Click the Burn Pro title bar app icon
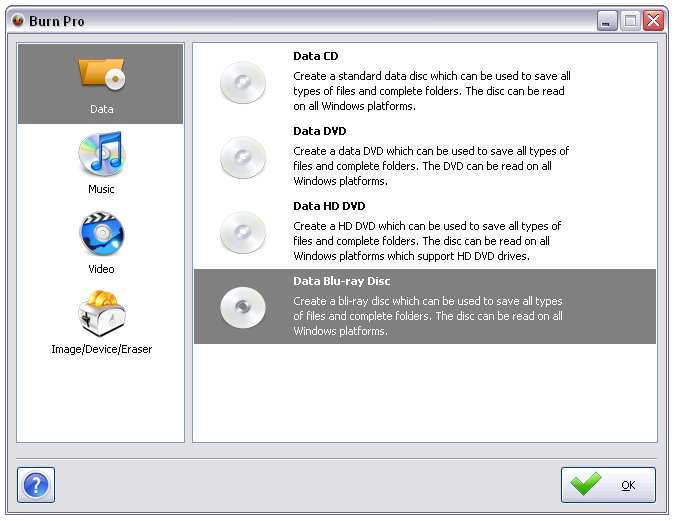The image size is (674, 521). click(18, 20)
